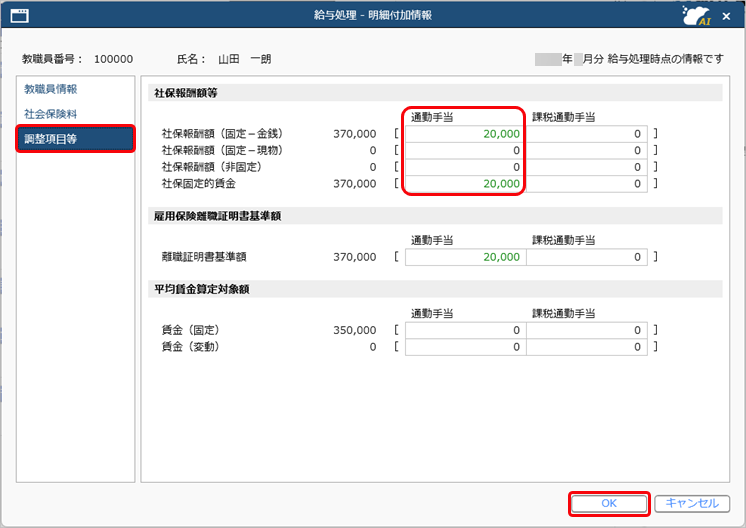The height and width of the screenshot is (528, 746).
Task: Click the 350,000 value for 賃金(固定)
Action: [354, 331]
